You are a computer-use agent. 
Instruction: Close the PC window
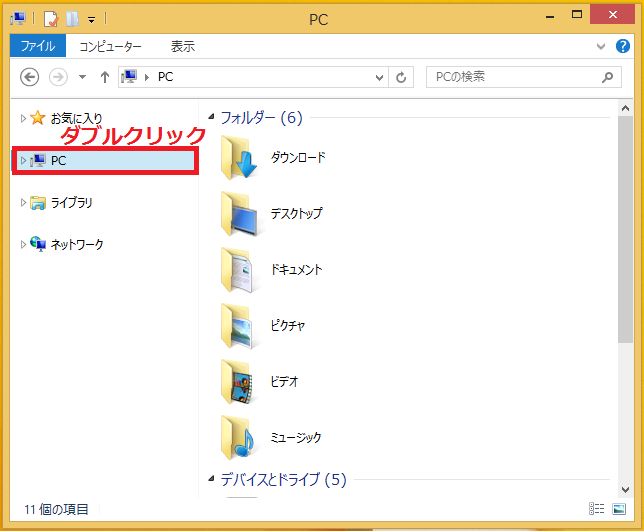pyautogui.click(x=612, y=15)
